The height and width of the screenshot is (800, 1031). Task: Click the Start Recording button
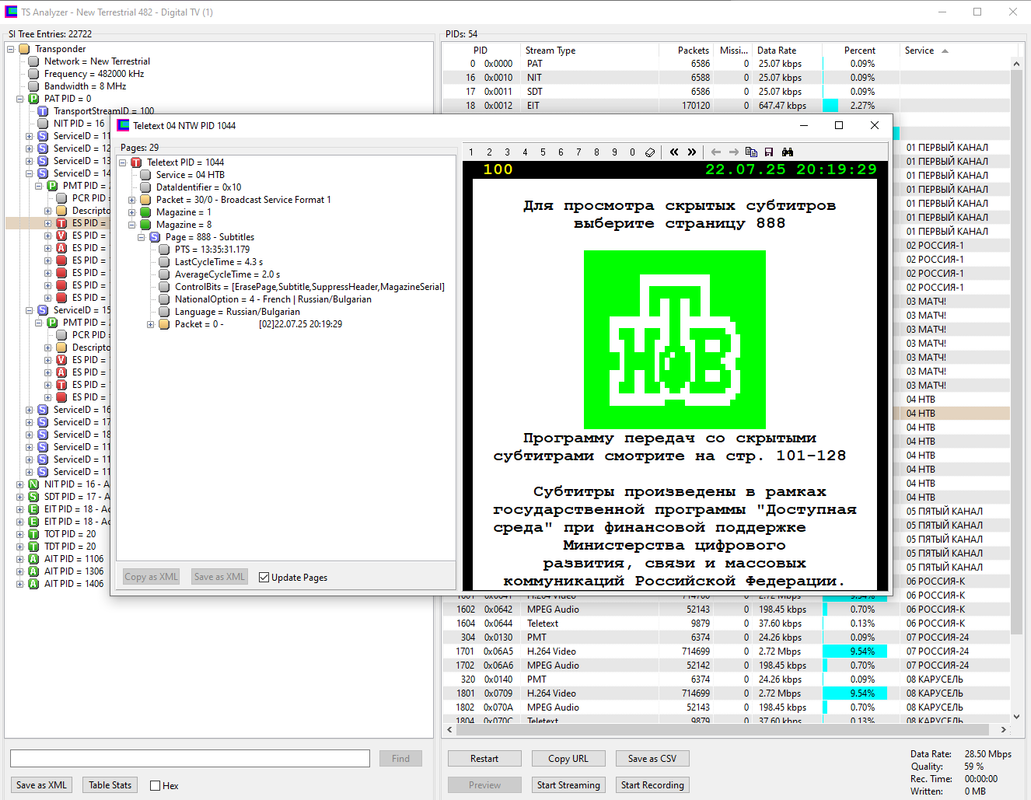click(x=652, y=785)
